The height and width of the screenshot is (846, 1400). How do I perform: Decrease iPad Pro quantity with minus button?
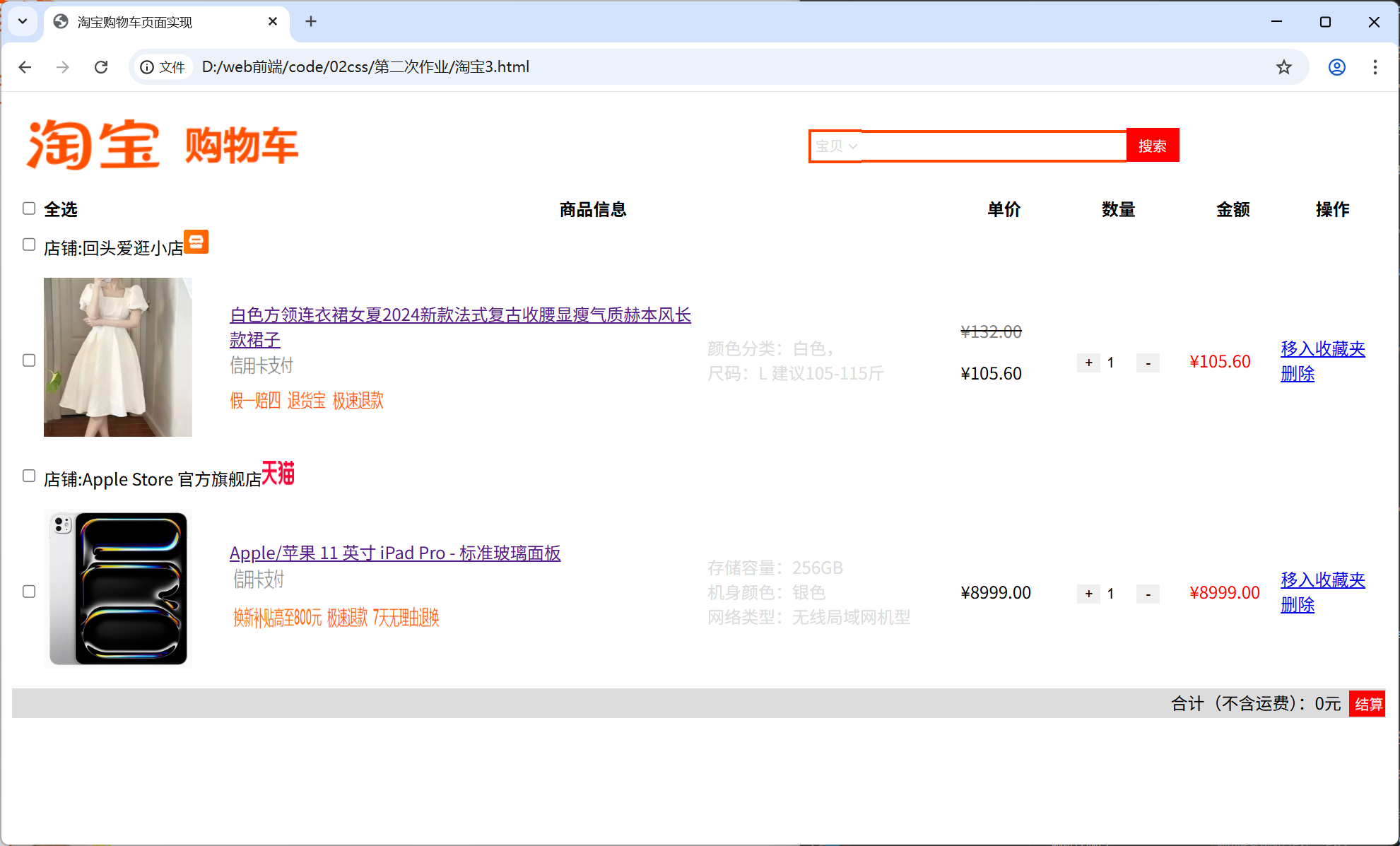[1148, 594]
